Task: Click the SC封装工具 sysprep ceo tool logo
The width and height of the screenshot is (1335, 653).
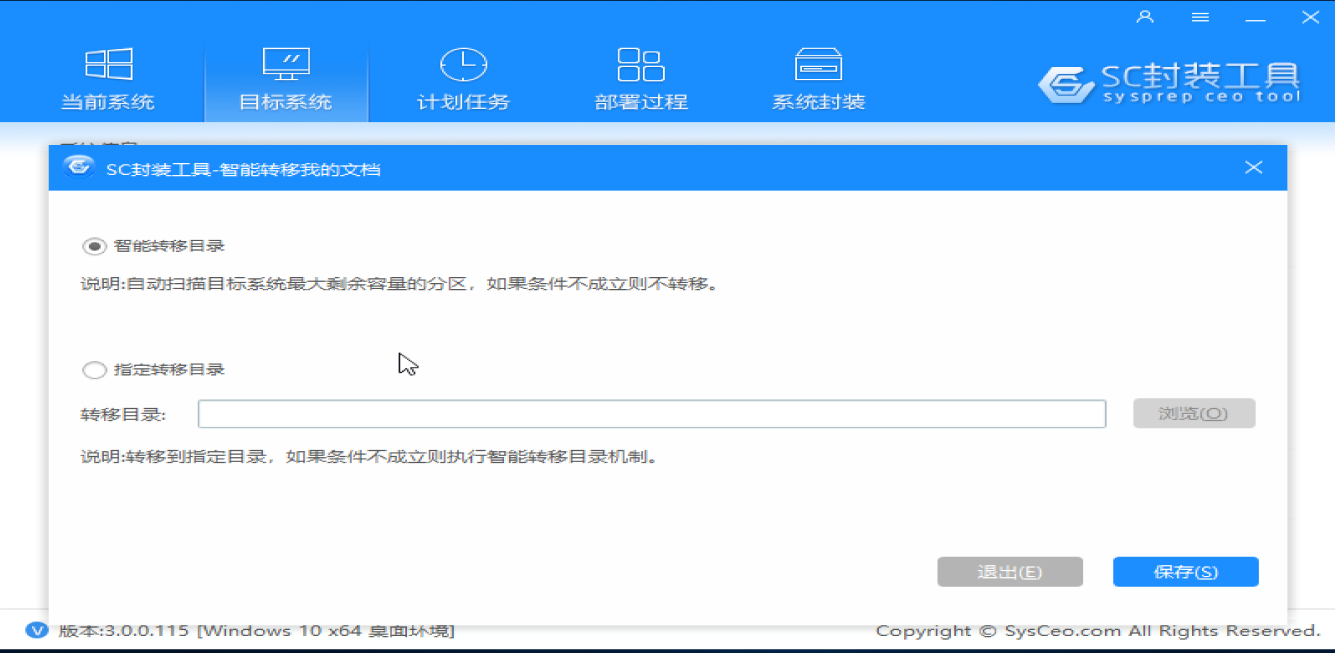Action: [x=1169, y=82]
